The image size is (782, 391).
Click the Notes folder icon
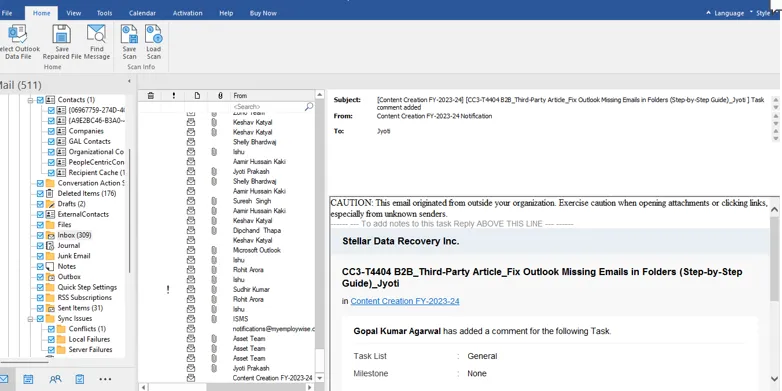50,266
